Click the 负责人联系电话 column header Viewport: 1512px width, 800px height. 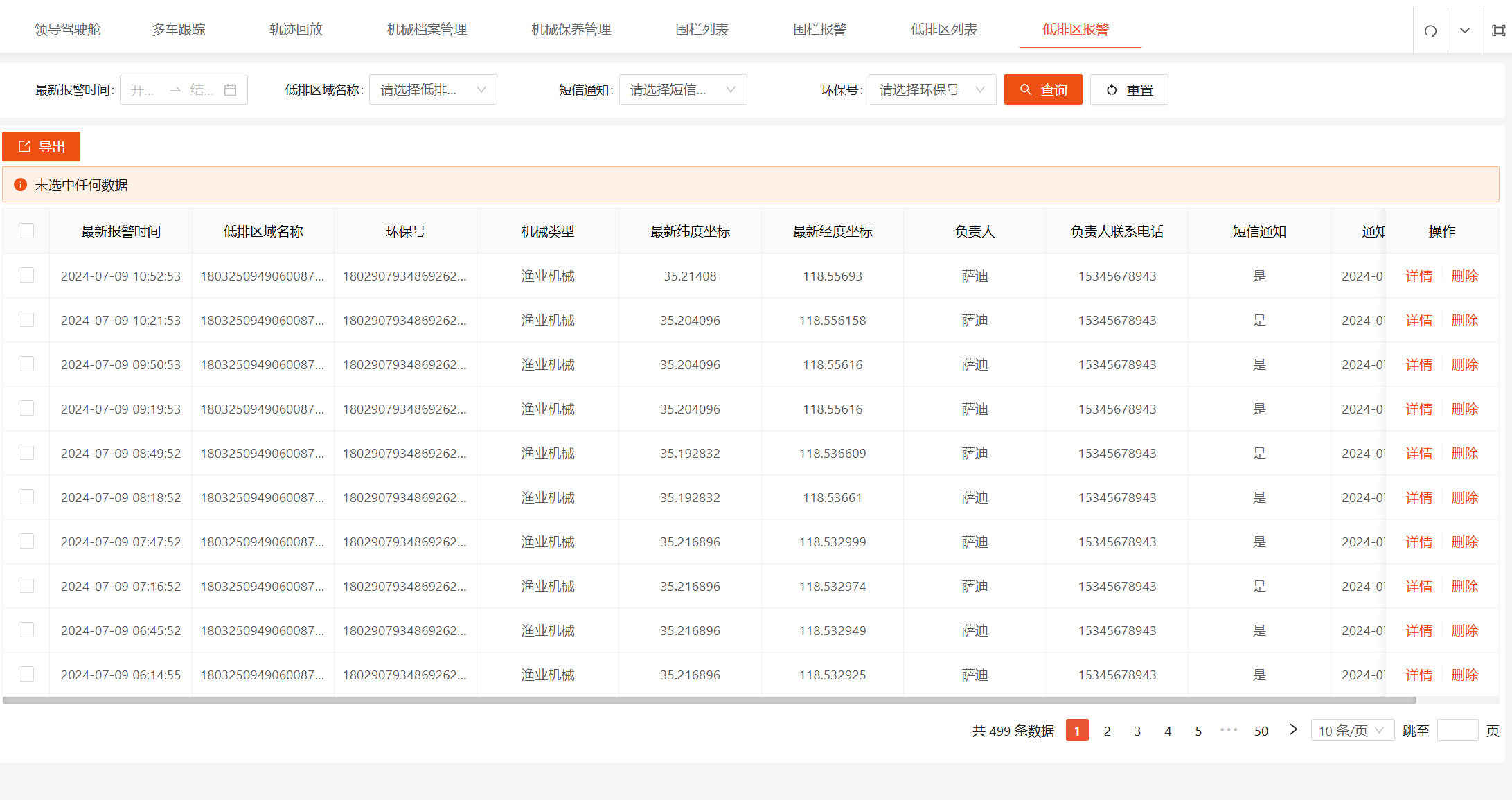coord(1117,231)
